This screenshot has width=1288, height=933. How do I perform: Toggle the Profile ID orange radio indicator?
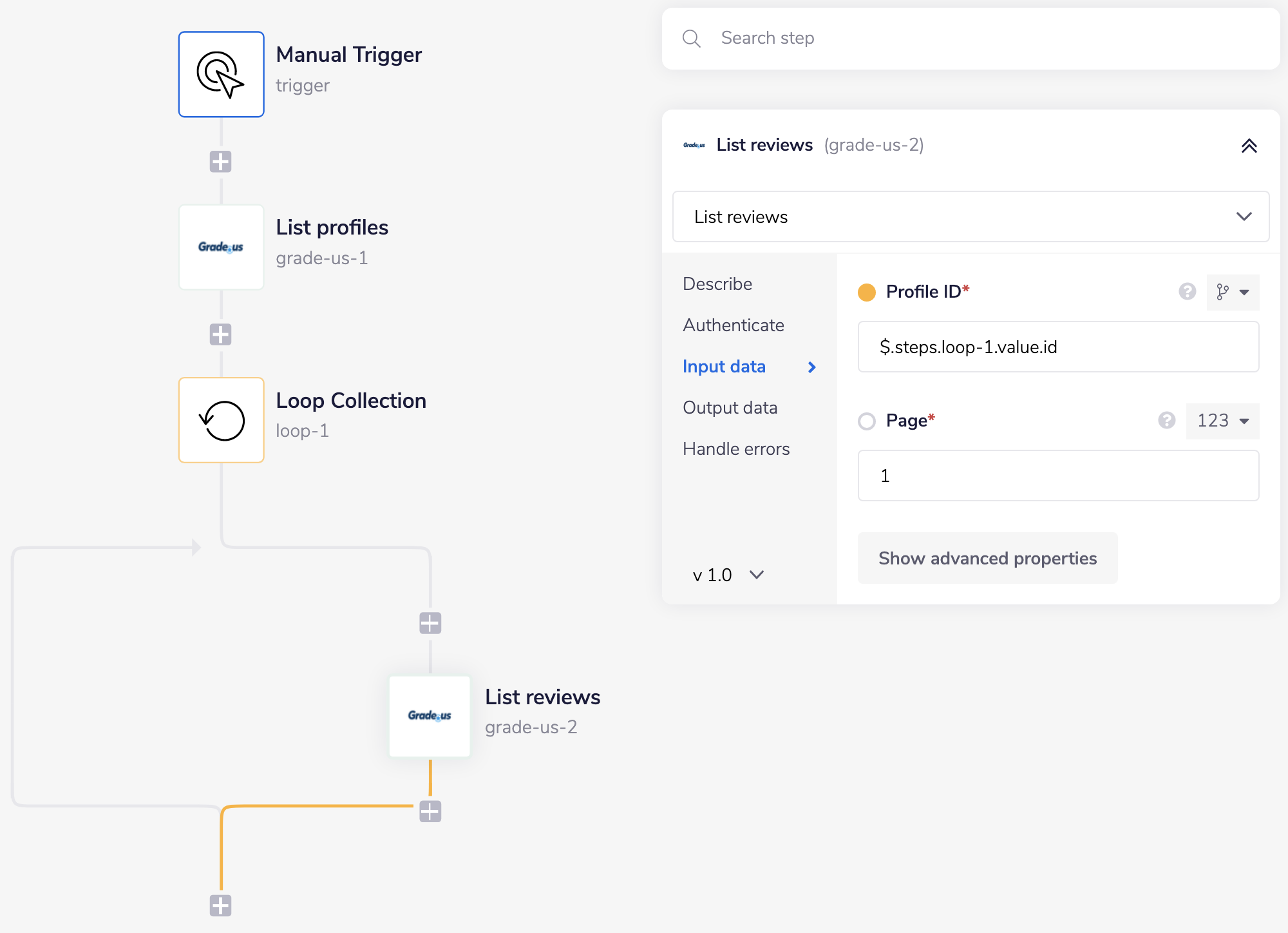coord(867,293)
